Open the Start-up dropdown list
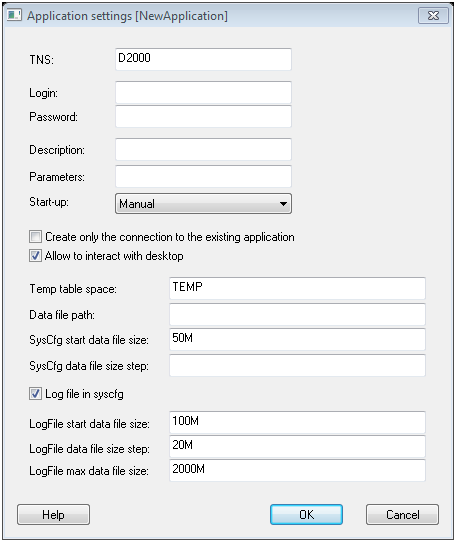 coord(203,204)
